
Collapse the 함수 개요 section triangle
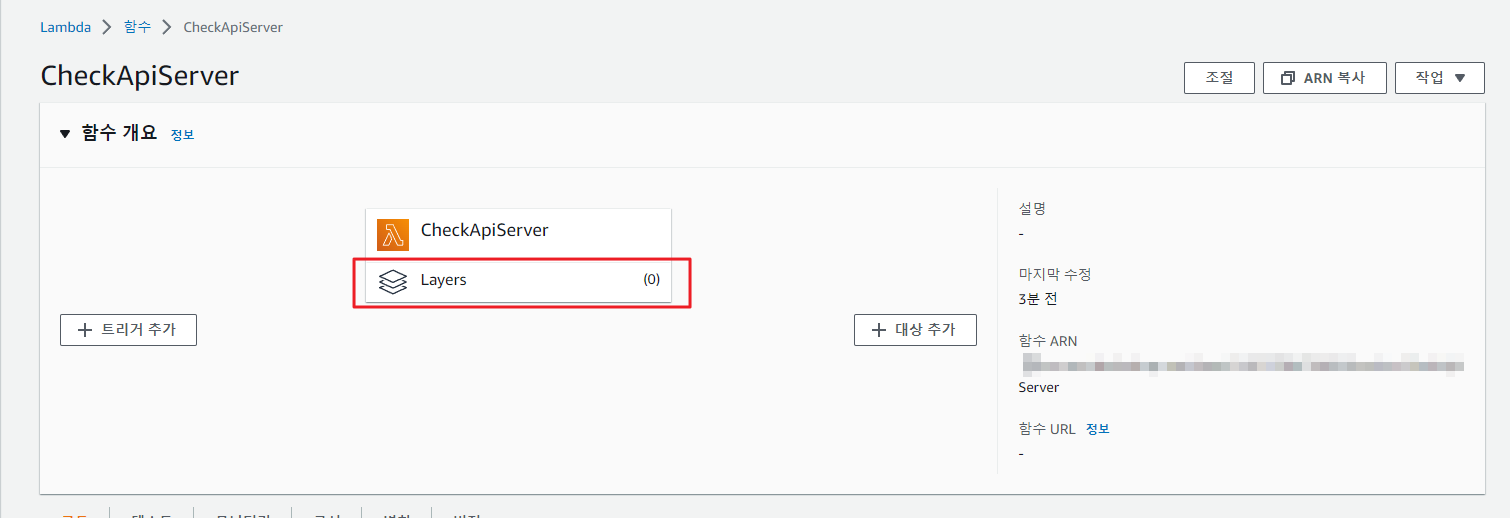65,134
